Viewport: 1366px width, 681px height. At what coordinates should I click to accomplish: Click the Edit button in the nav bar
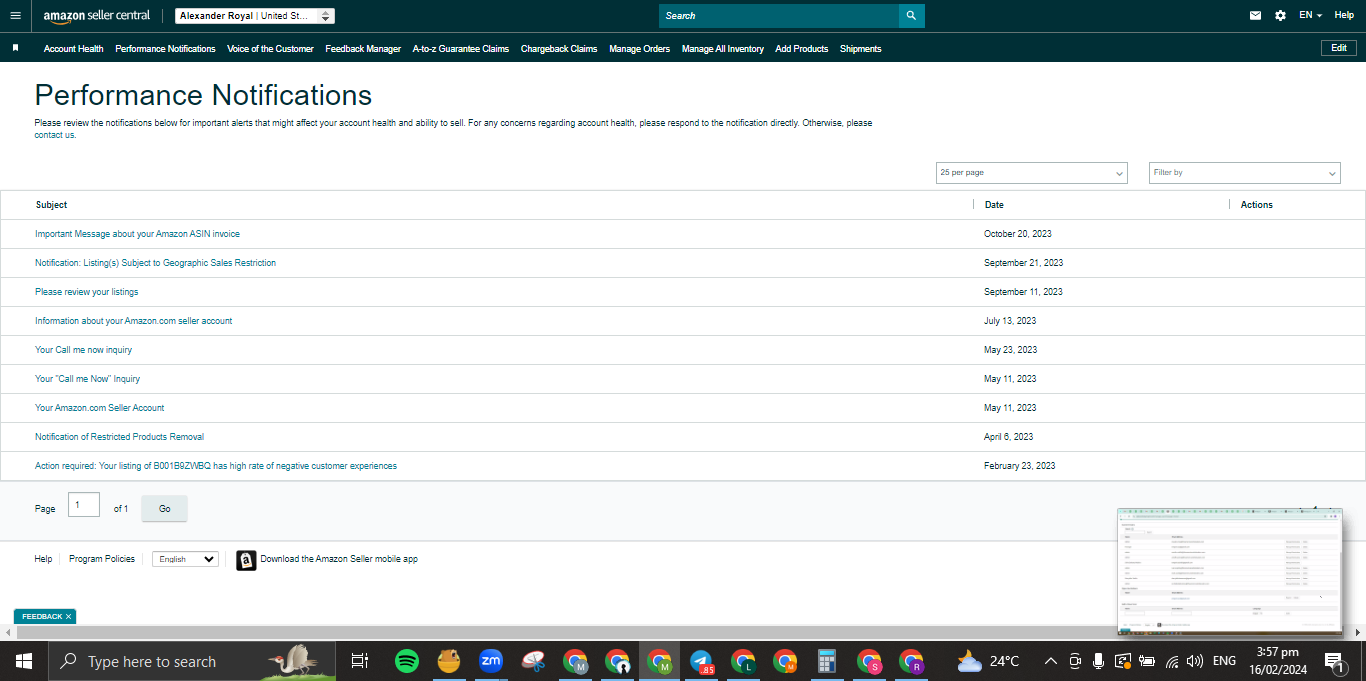click(1339, 48)
